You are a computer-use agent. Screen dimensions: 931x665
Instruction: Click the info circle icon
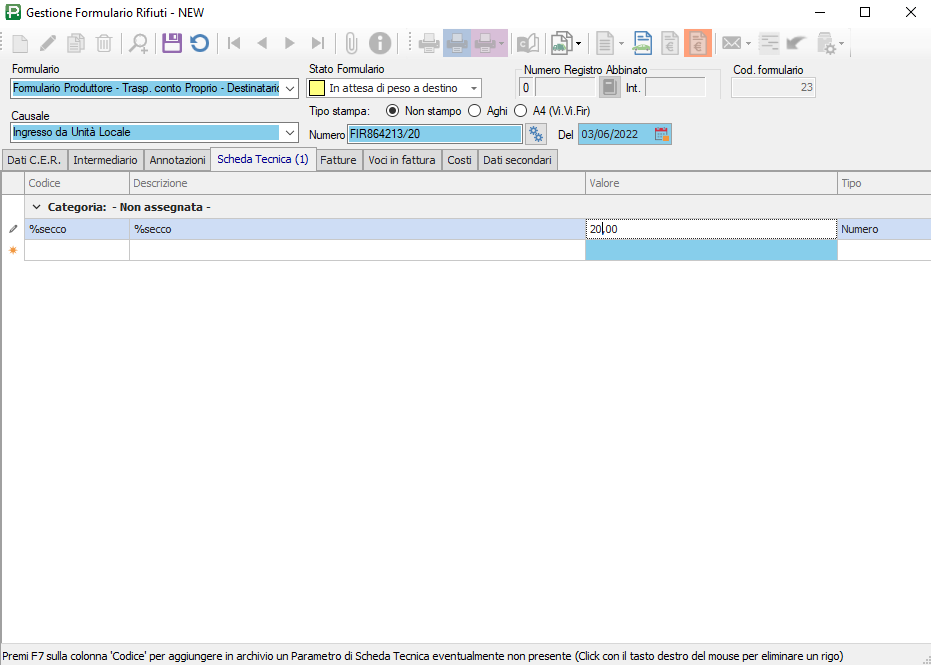click(380, 43)
